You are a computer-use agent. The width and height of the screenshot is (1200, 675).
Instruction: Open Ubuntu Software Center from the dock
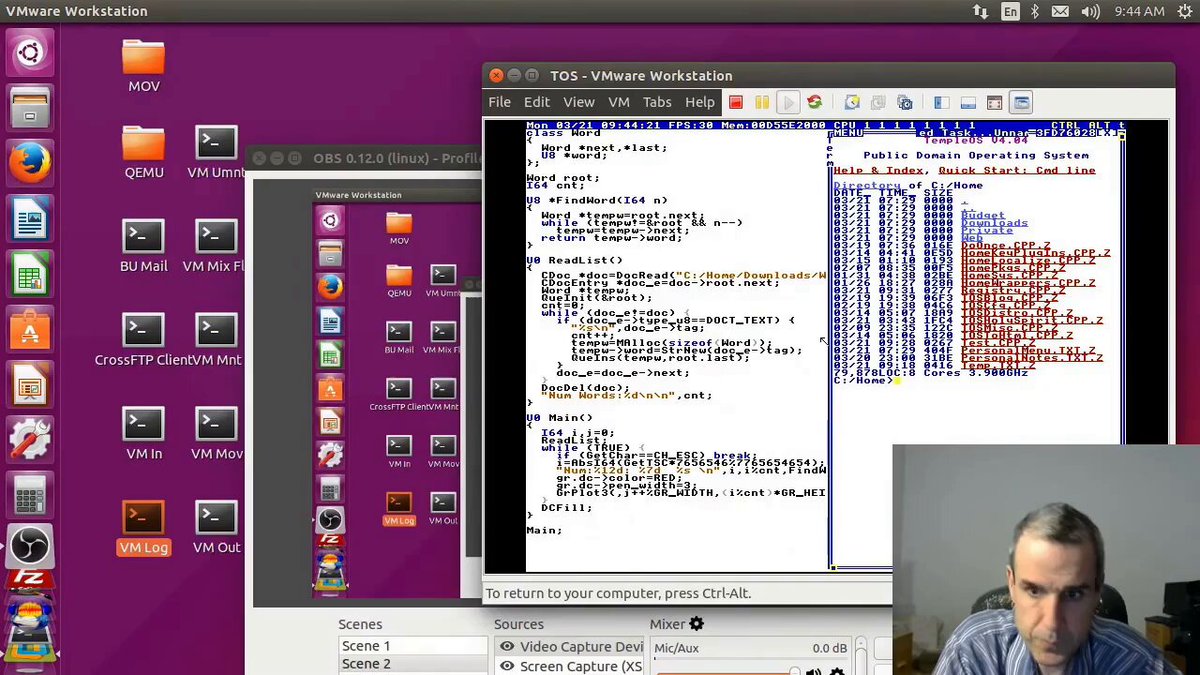click(x=30, y=329)
